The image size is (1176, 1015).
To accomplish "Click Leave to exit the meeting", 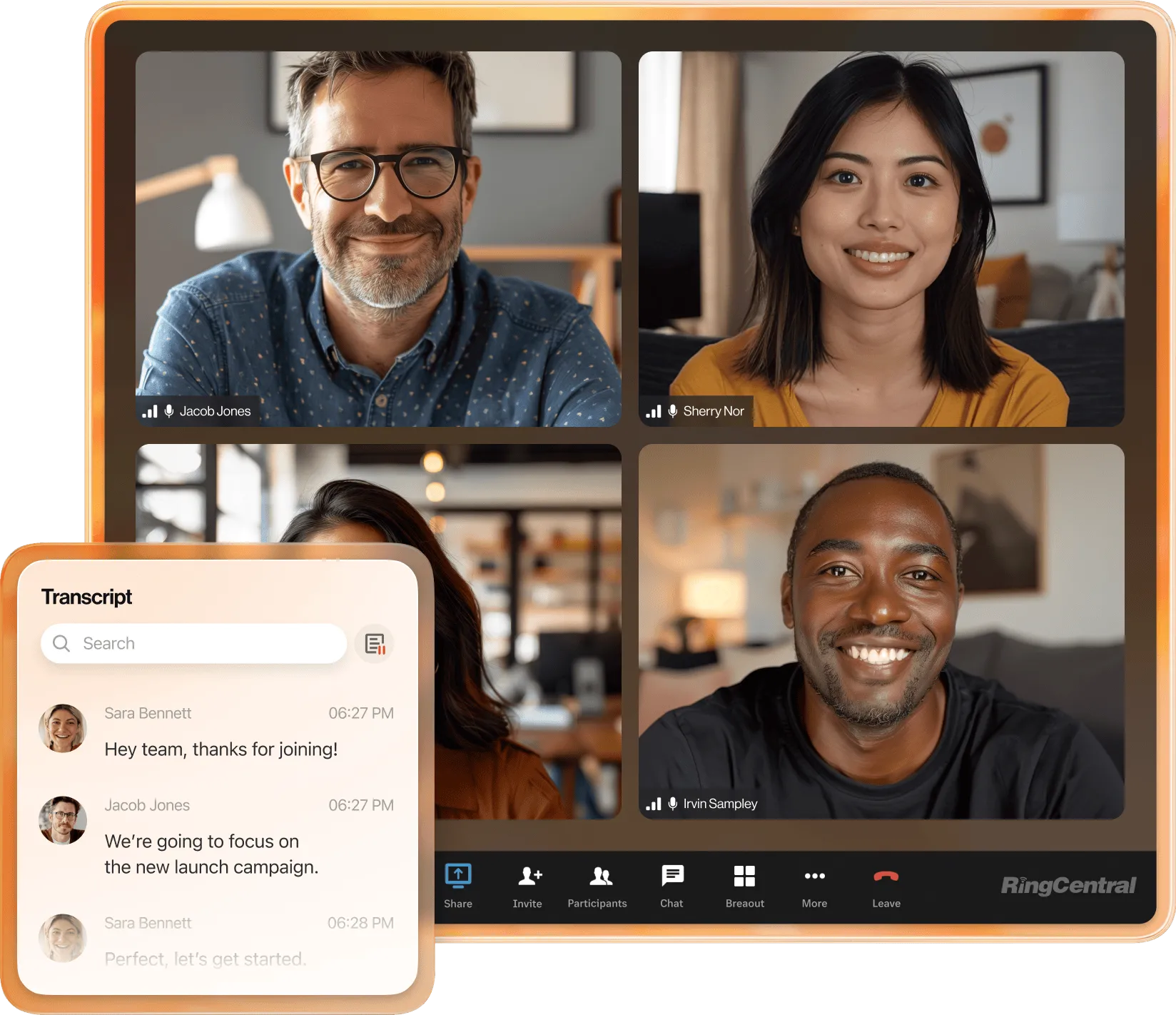I will [886, 875].
